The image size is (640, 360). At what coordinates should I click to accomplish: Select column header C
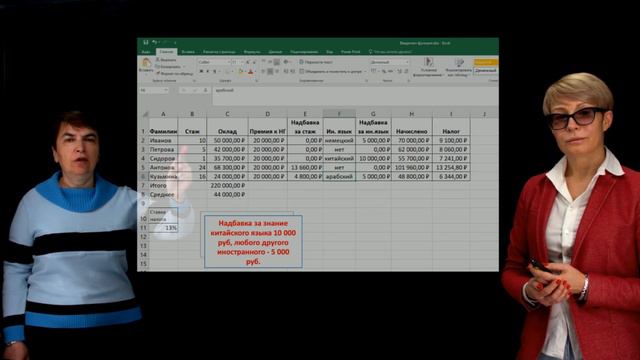pyautogui.click(x=227, y=114)
